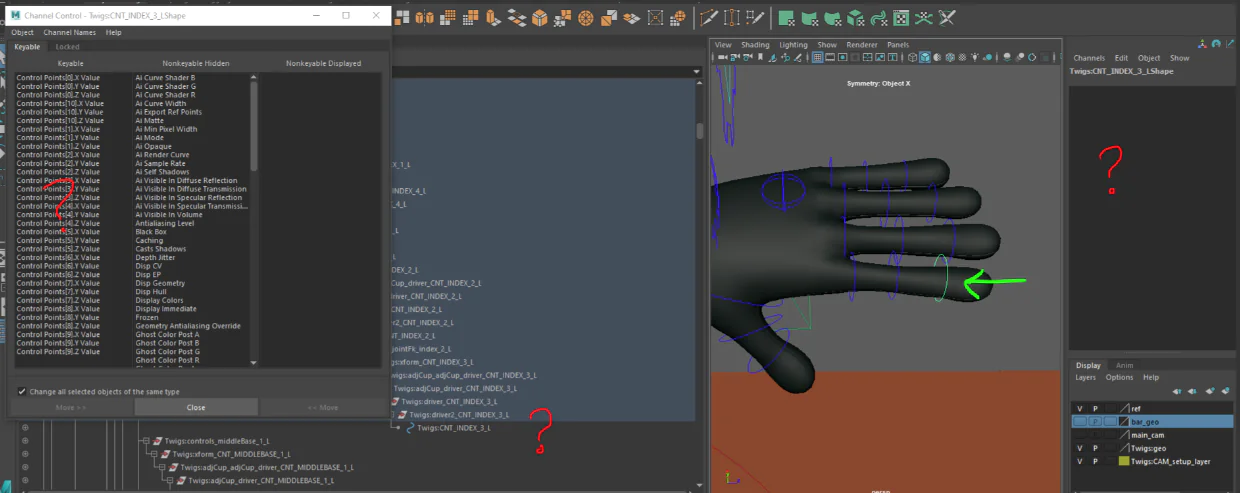The image size is (1240, 493).
Task: Click the smooth shade all viewport icon
Action: click(x=925, y=57)
